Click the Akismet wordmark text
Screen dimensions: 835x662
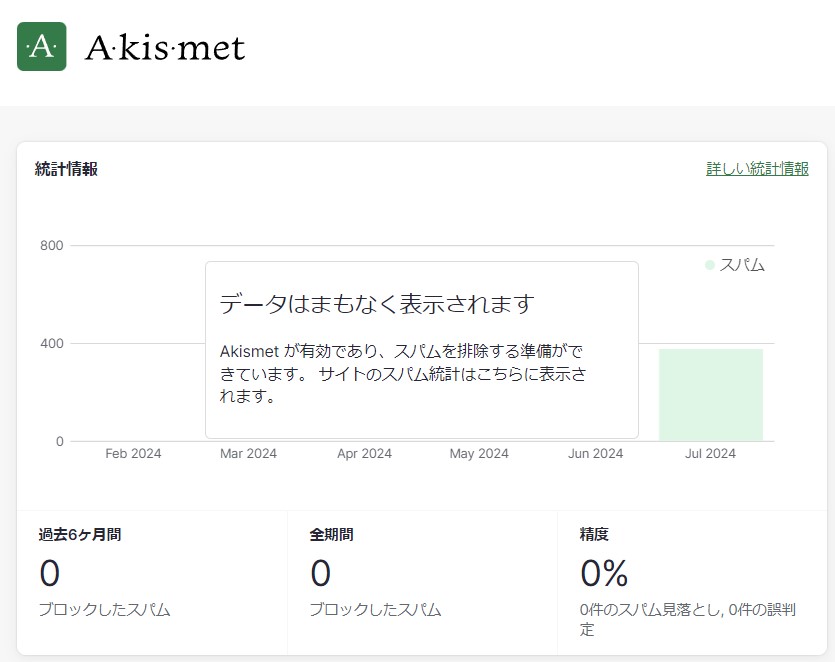(165, 48)
